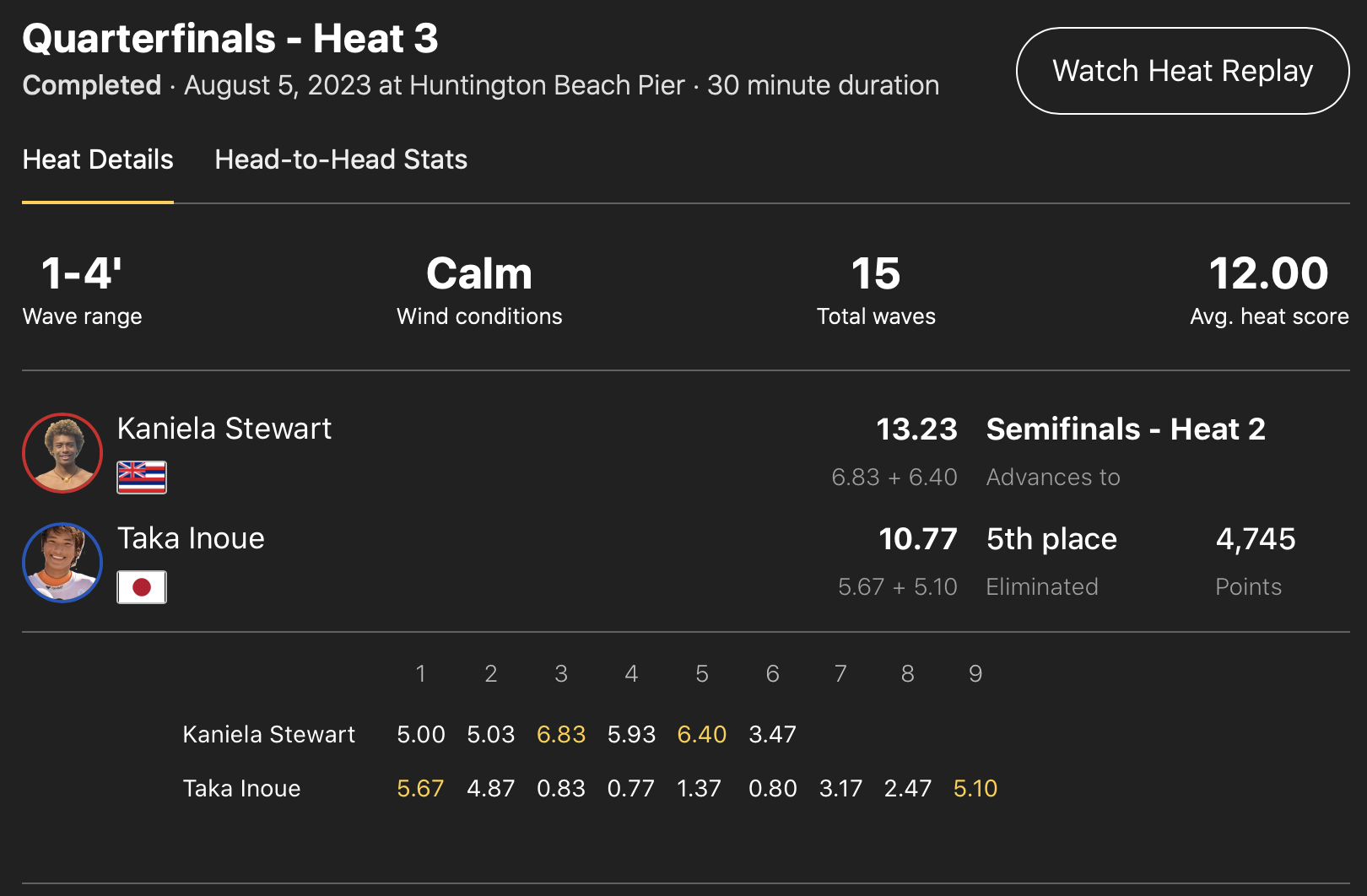Click Taka Inoue's 5.67 wave score
Image resolution: width=1367 pixels, height=896 pixels.
point(420,789)
